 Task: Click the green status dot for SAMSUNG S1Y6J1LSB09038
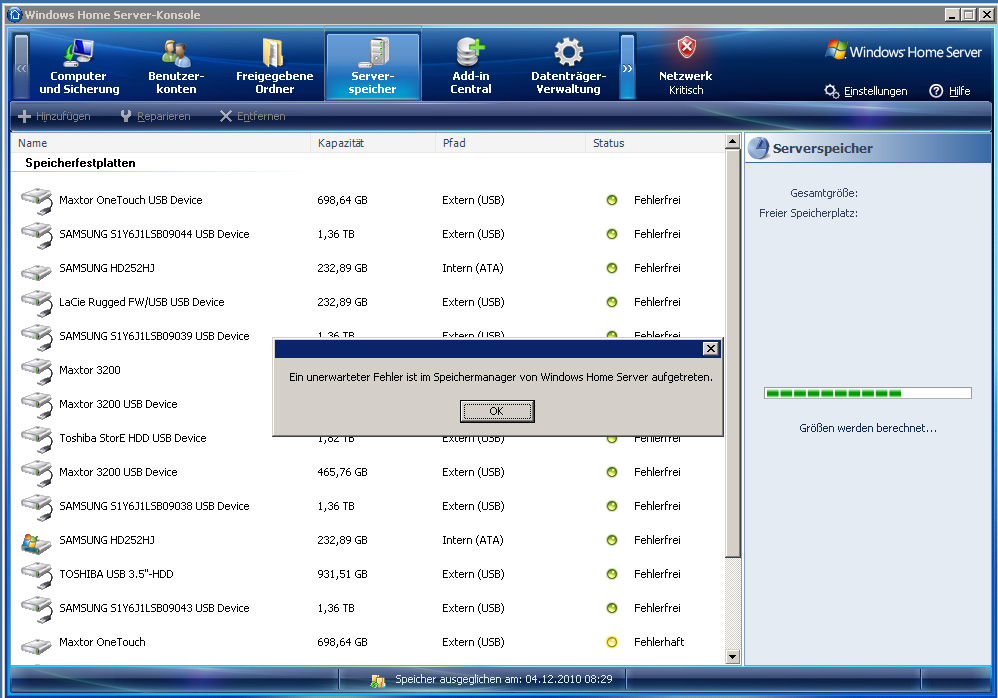612,506
